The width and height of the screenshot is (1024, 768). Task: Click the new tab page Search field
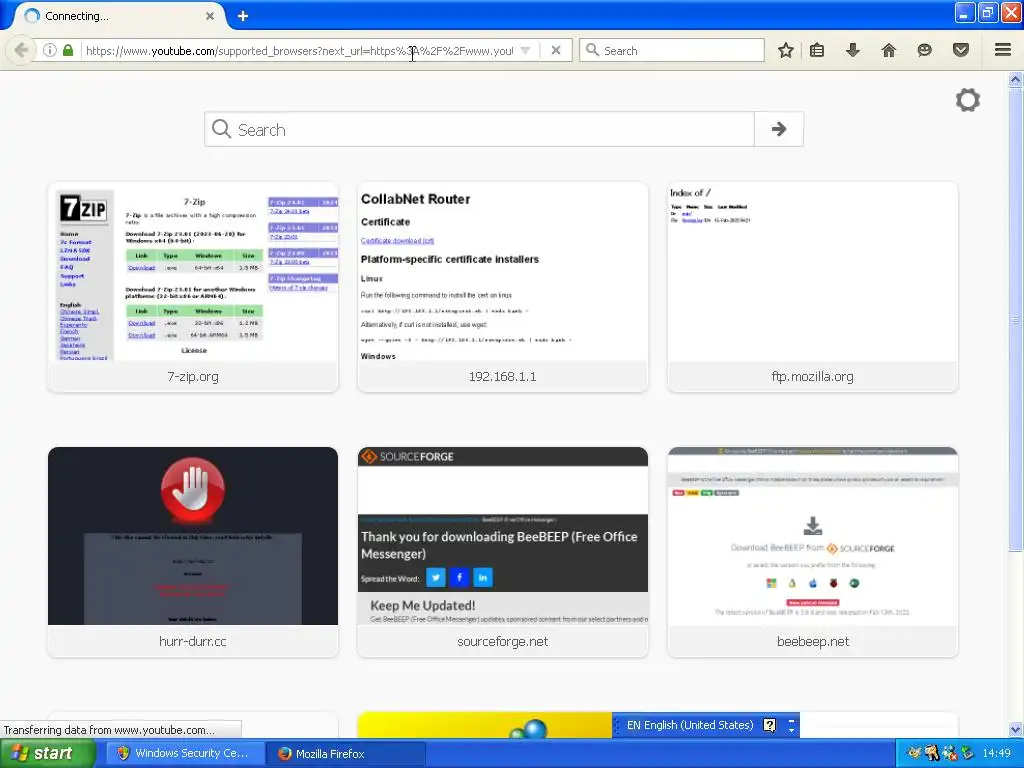479,129
